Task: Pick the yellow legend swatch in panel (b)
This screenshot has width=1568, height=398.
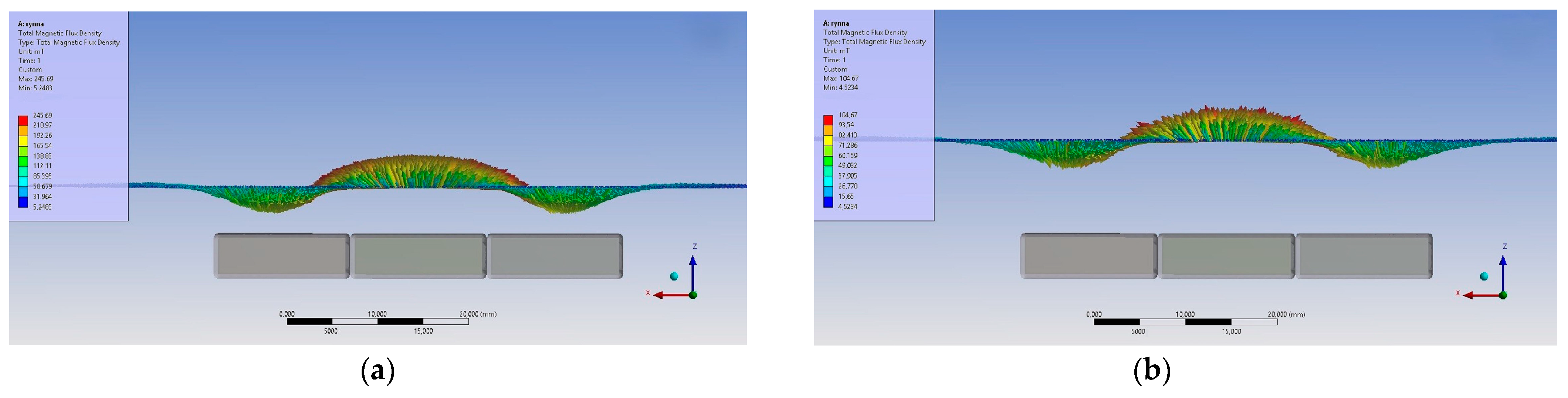Action: click(828, 140)
